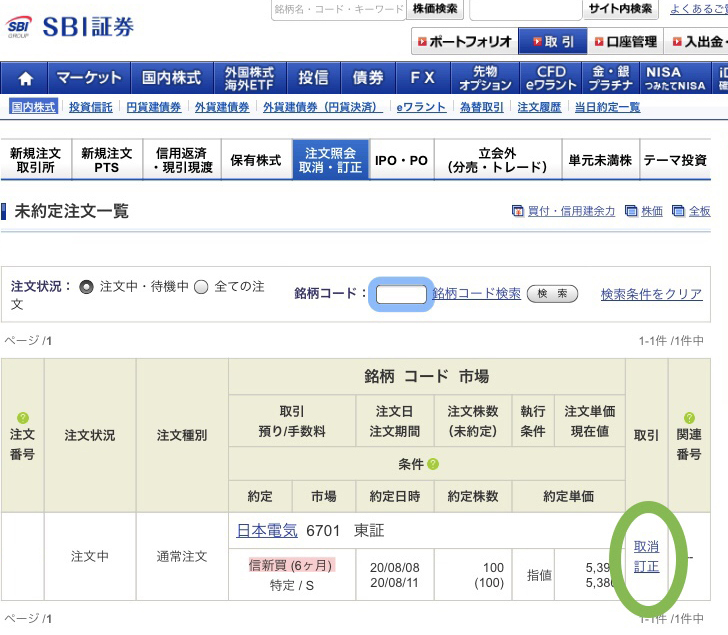Image resolution: width=728 pixels, height=635 pixels.
Task: Open help icon next to 条件
Action: click(x=433, y=464)
